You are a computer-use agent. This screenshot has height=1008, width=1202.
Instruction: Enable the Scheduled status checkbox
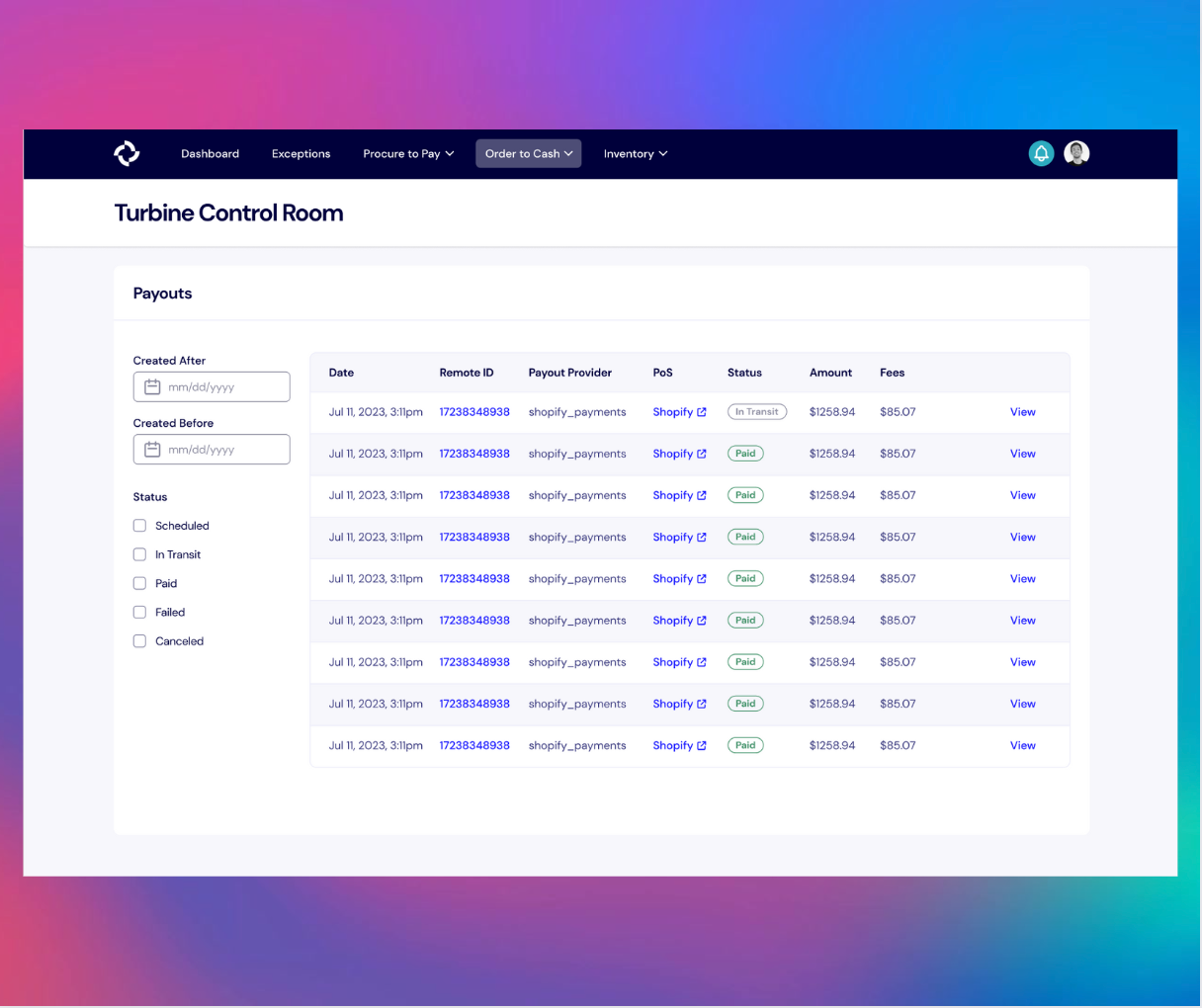click(x=139, y=526)
